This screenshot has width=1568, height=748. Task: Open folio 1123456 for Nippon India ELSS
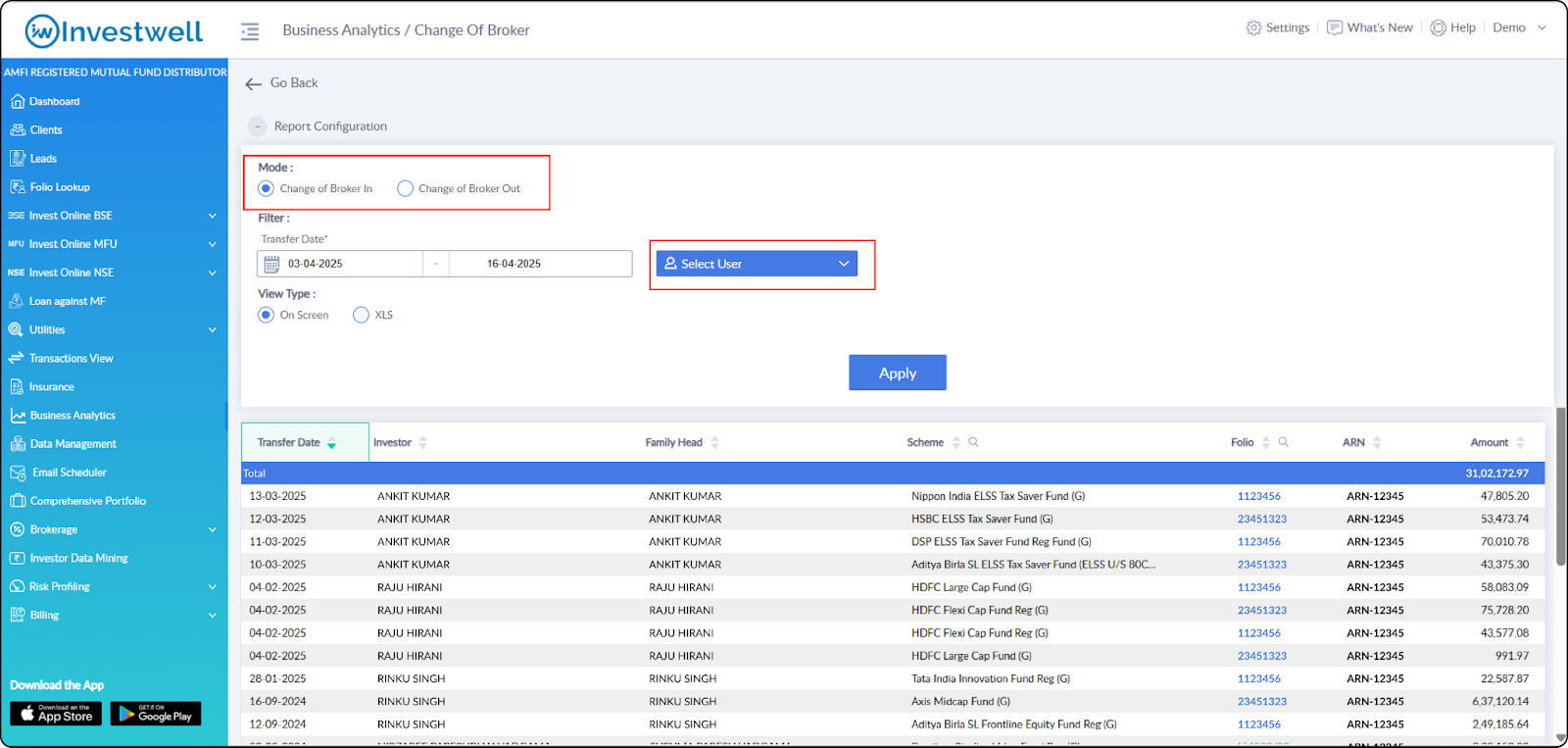coord(1259,496)
